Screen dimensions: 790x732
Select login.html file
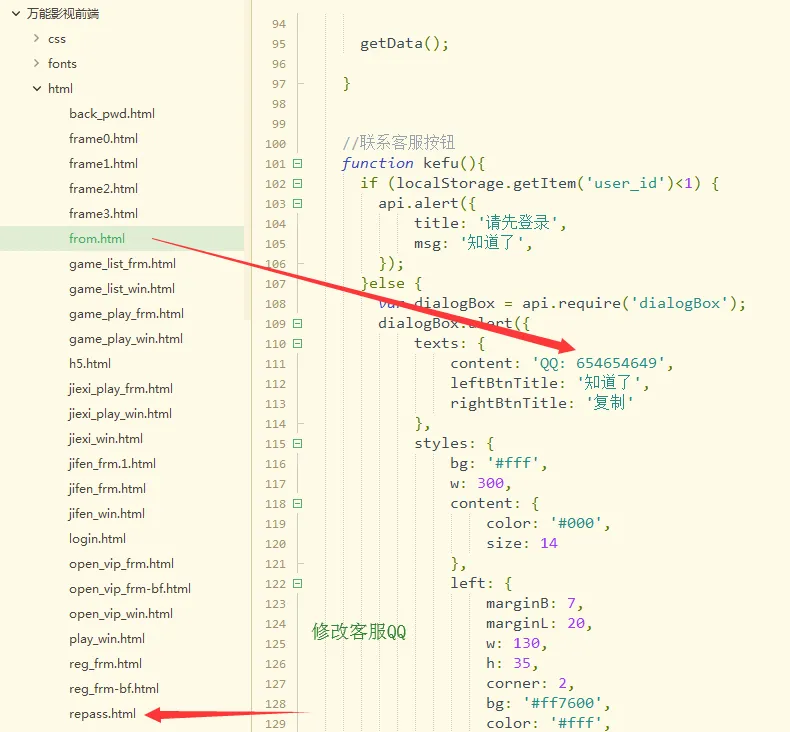pyautogui.click(x=97, y=539)
